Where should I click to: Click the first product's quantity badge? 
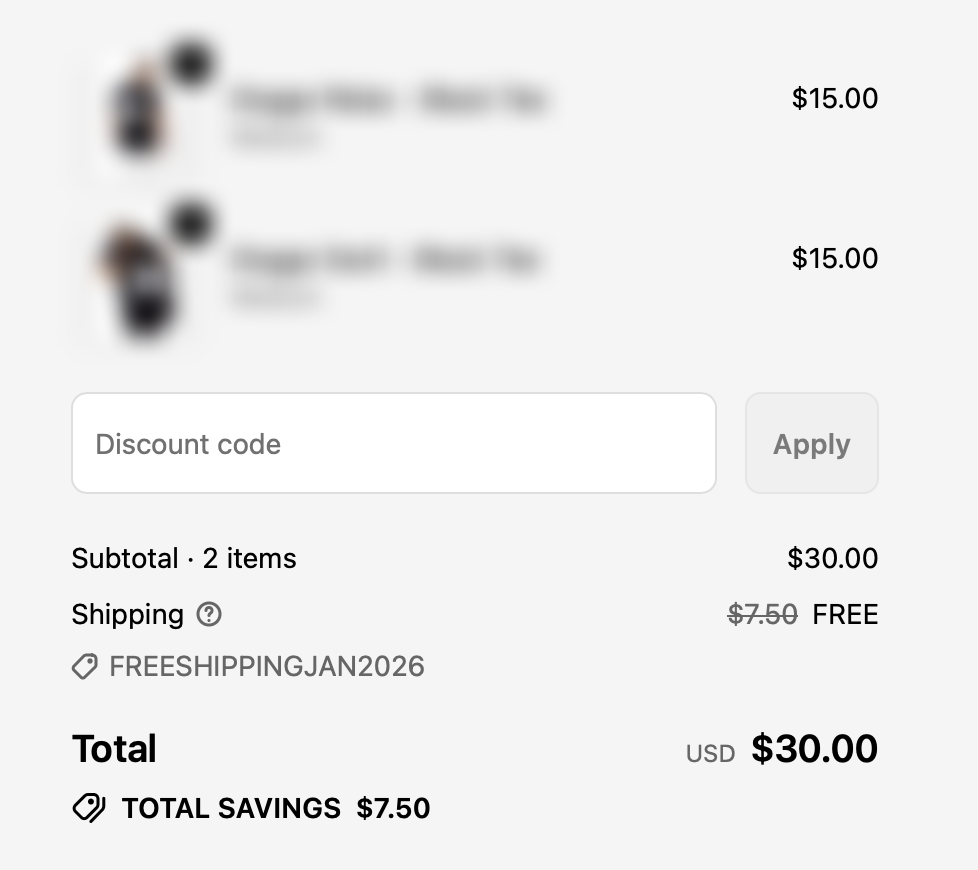pos(190,63)
